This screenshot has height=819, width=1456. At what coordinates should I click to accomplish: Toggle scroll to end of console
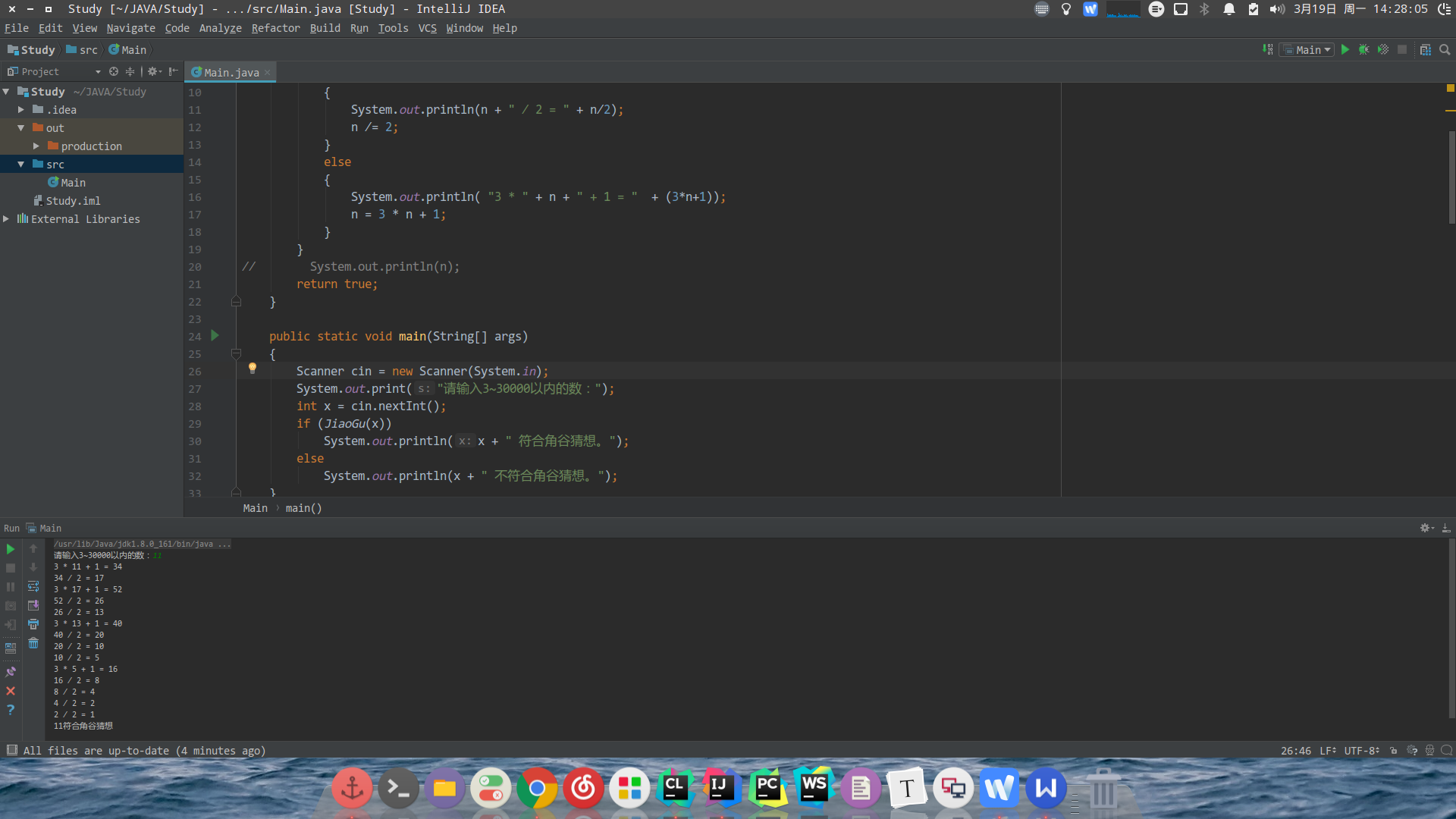pos(33,605)
